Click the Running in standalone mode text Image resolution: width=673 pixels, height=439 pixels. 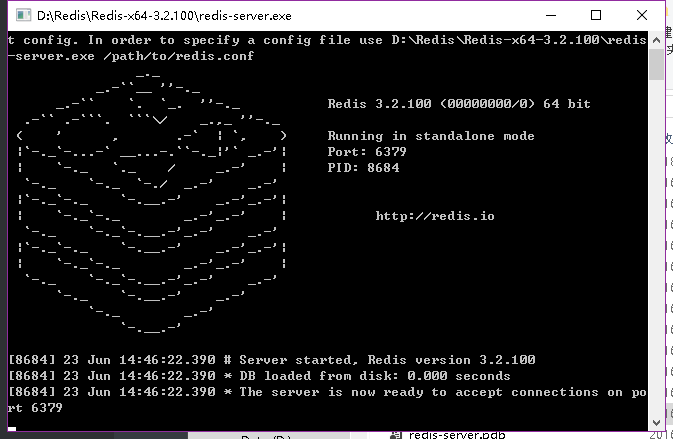coord(431,136)
